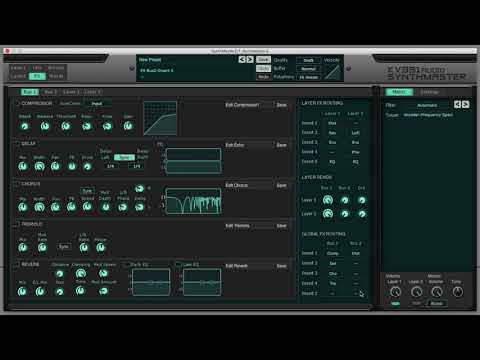
Task: Open the Edit Echo preset dropdown
Action: (x=249, y=145)
